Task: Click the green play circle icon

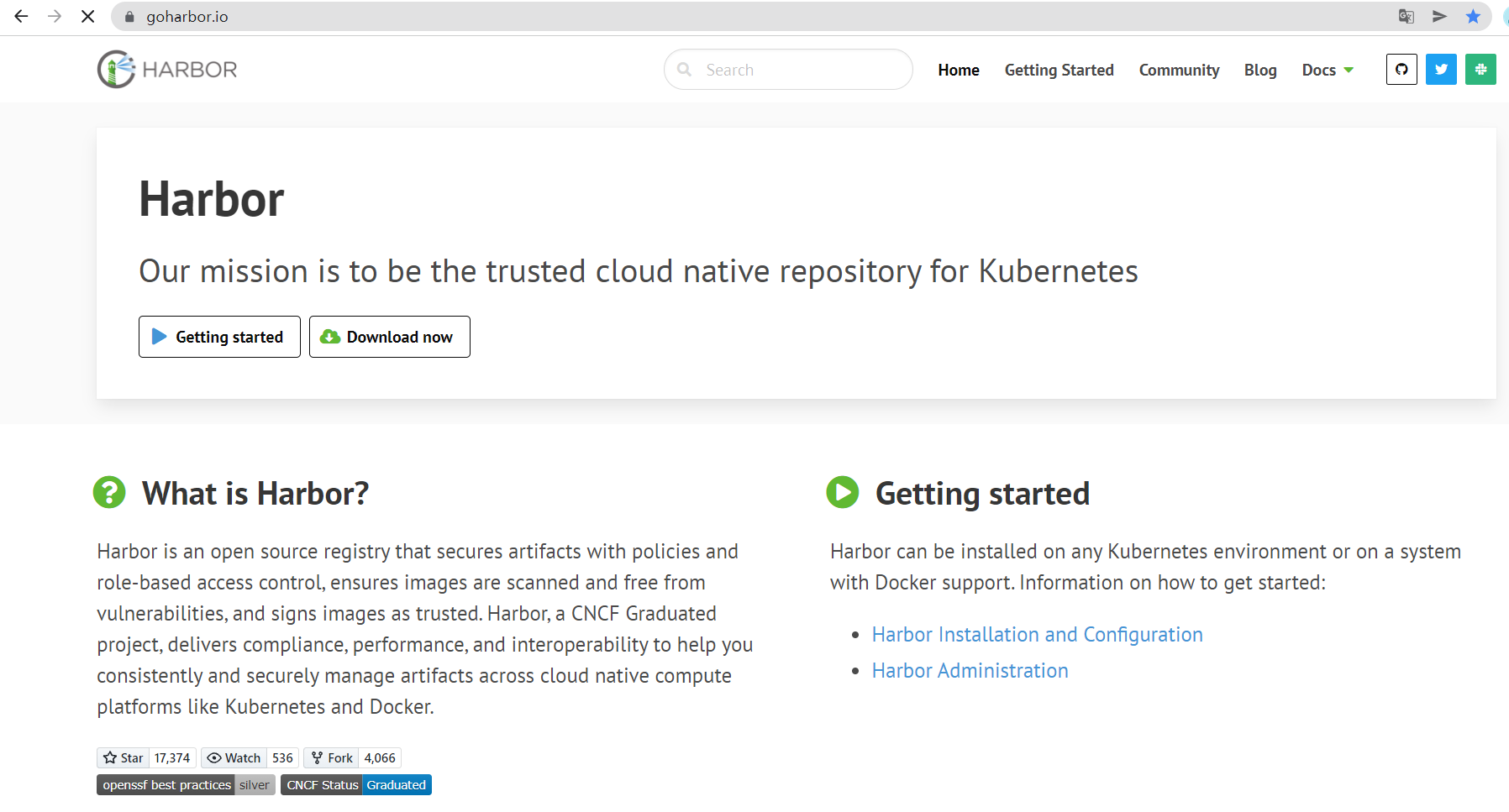Action: pos(843,492)
